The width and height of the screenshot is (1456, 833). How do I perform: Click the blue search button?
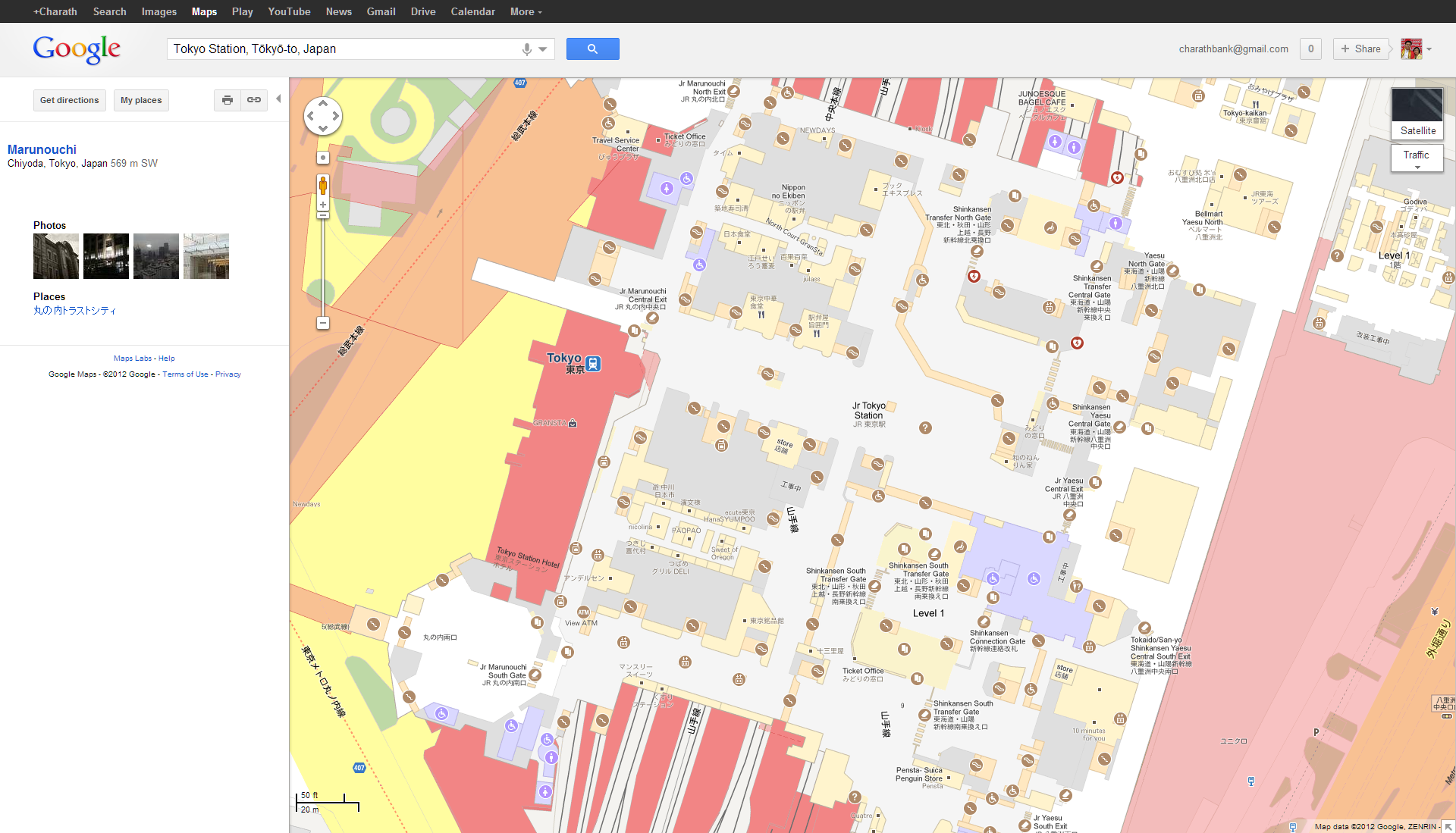592,49
